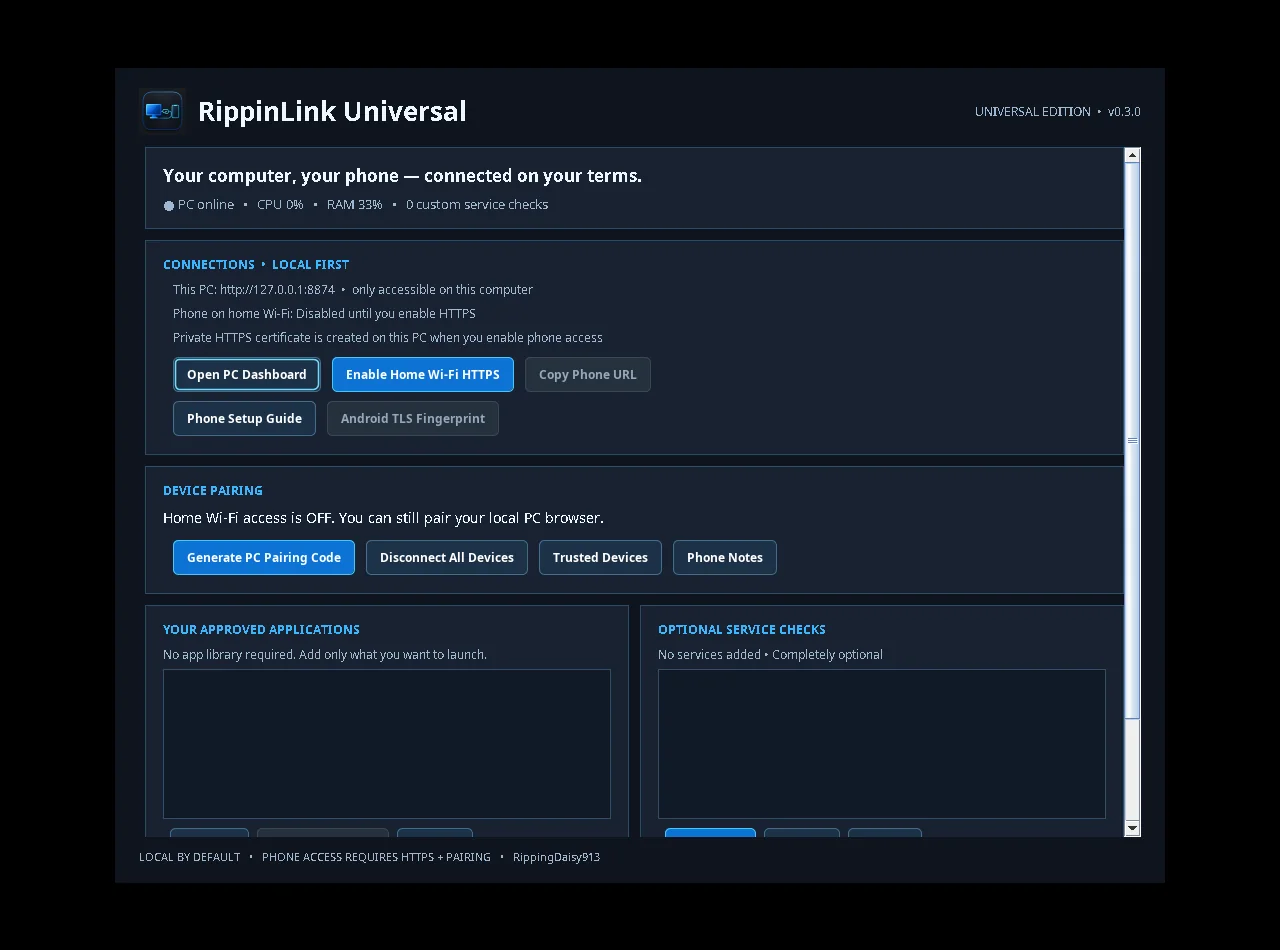The width and height of the screenshot is (1280, 950).
Task: Disconnect All Devices
Action: [x=447, y=558]
